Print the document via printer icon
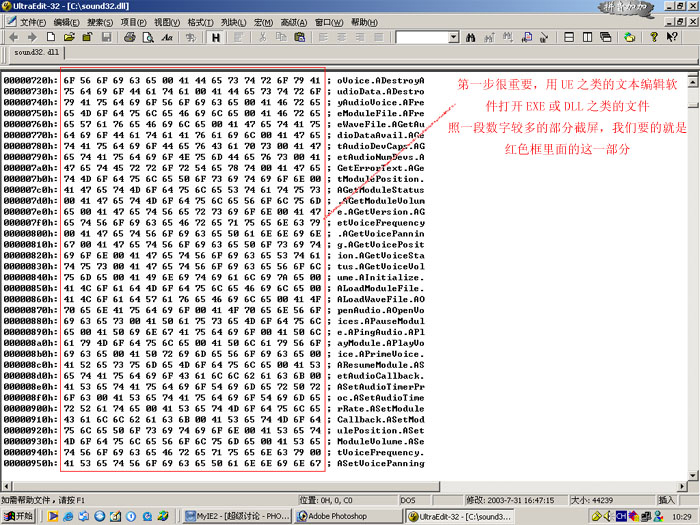The height and width of the screenshot is (525, 700). (x=130, y=38)
